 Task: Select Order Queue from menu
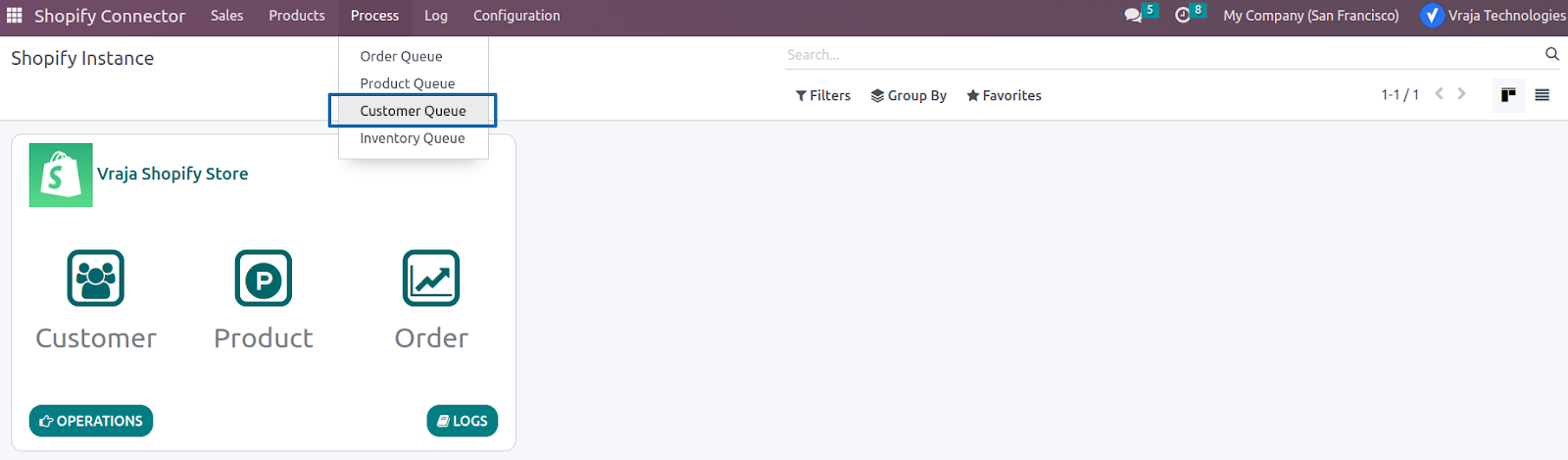414,56
